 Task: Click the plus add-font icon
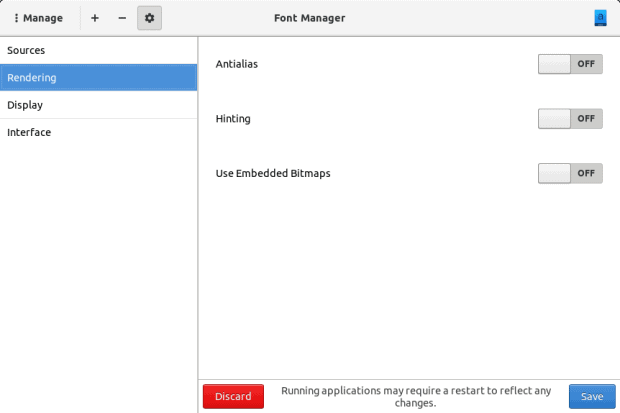[95, 18]
